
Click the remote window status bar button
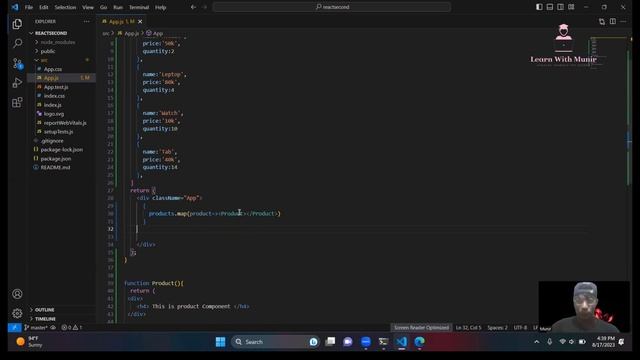pyautogui.click(x=14, y=327)
